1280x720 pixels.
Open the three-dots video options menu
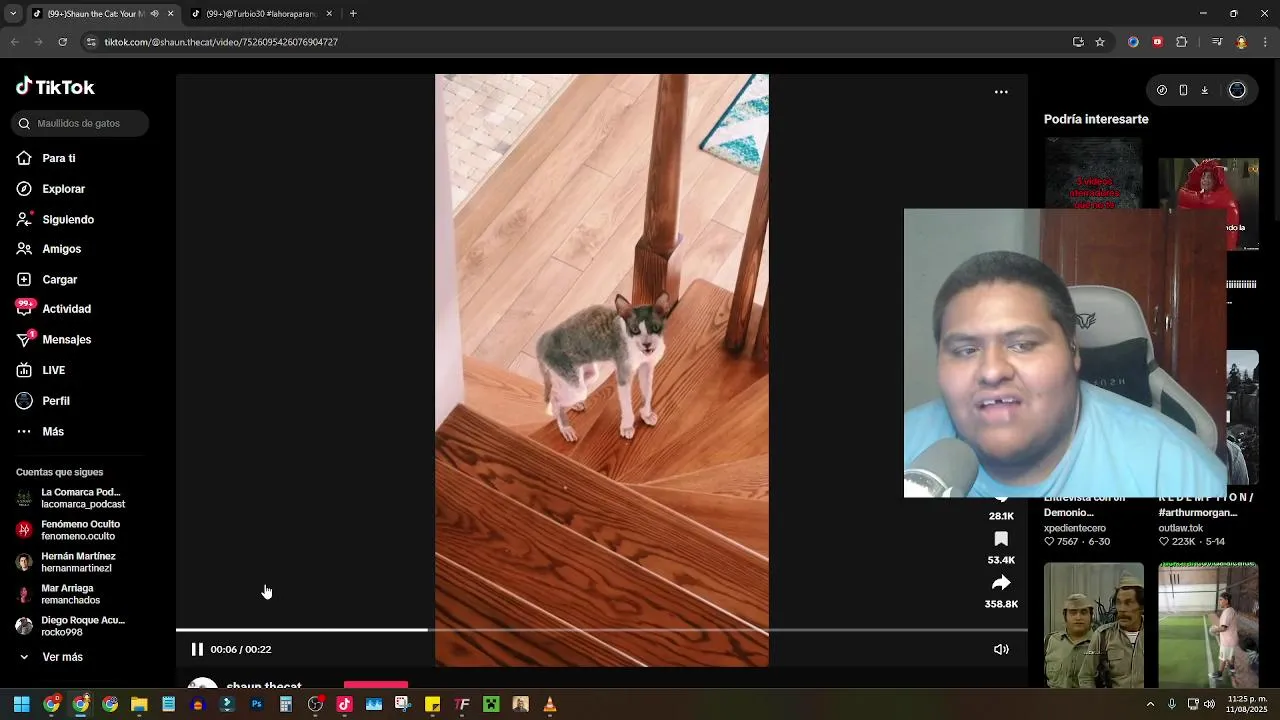[x=1001, y=92]
